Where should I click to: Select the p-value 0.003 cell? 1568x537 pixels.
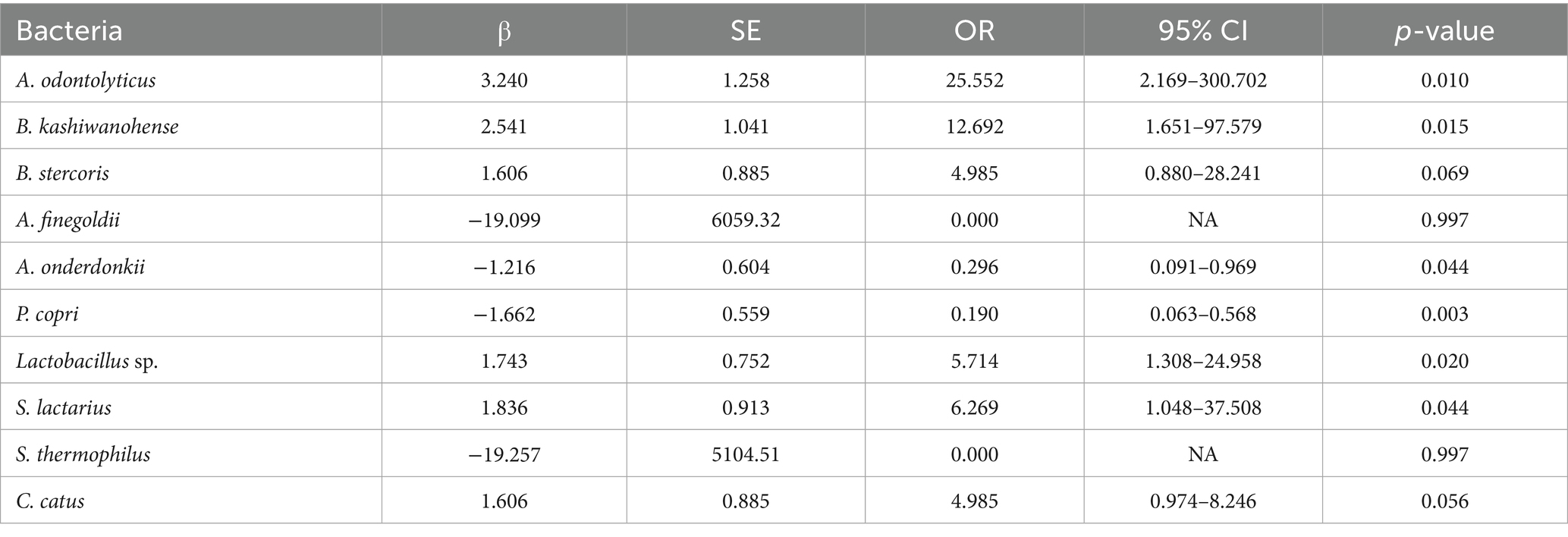(x=1444, y=314)
